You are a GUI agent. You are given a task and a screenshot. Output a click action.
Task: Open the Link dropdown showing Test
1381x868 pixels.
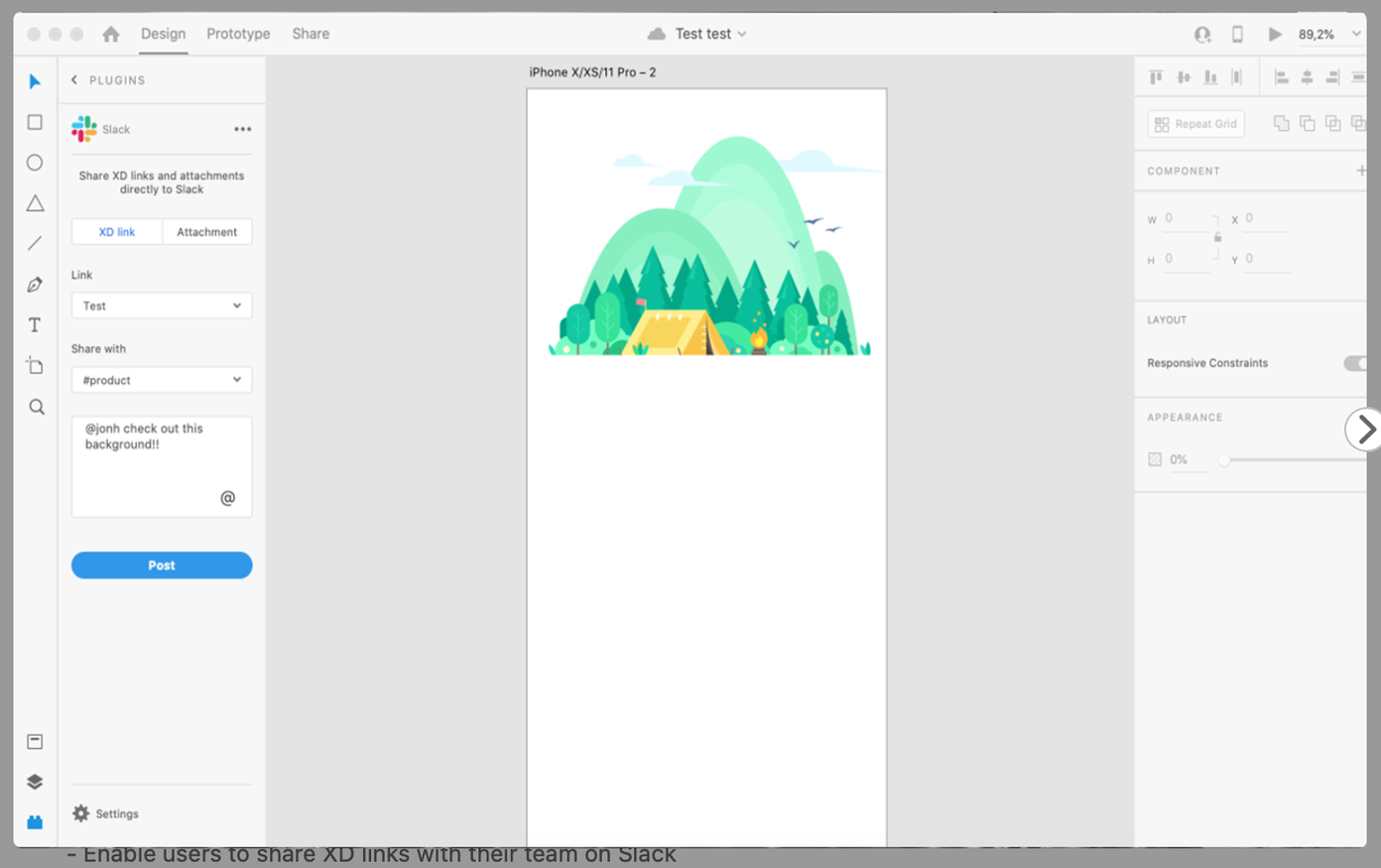tap(161, 306)
